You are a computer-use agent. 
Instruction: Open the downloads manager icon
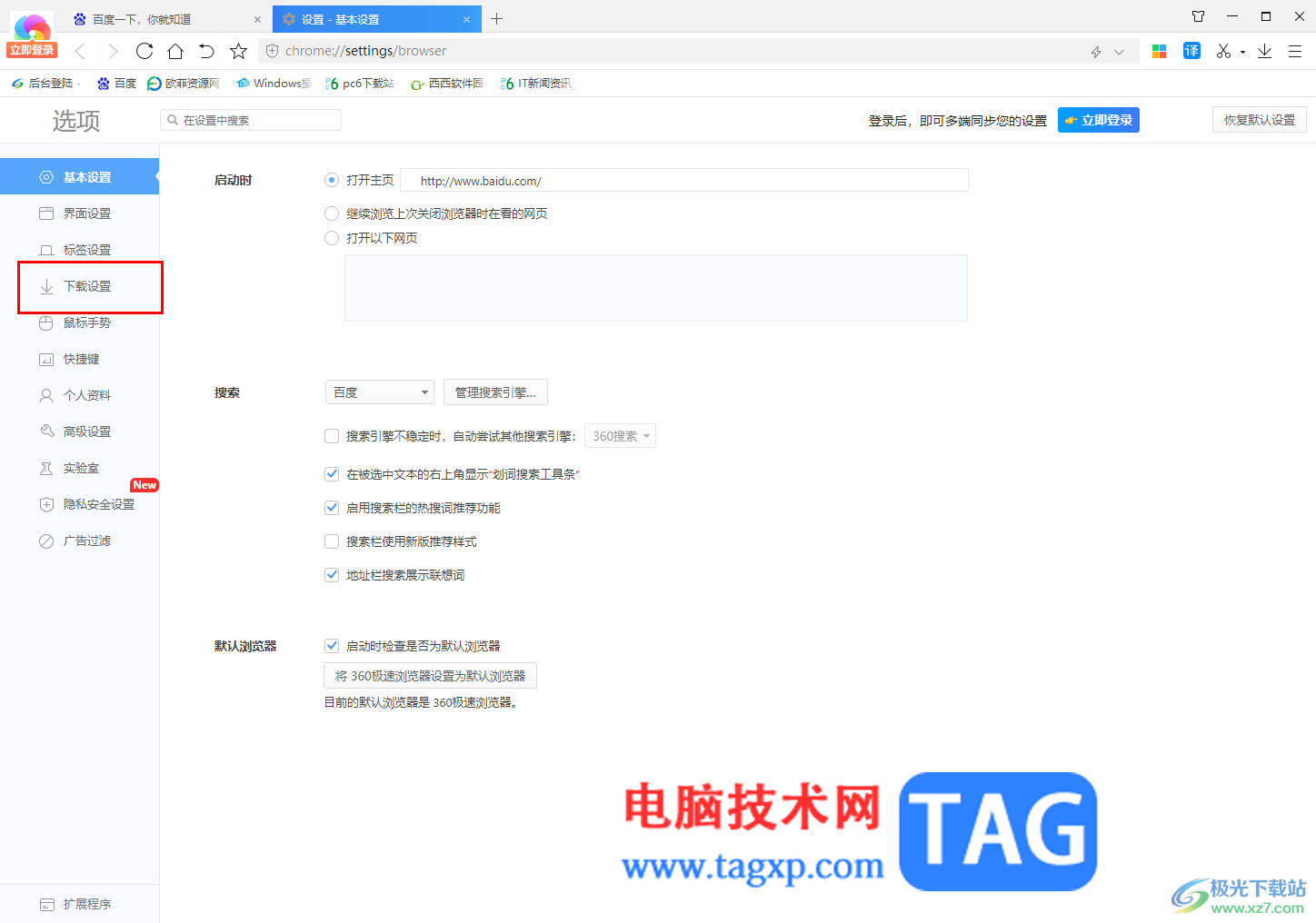tap(1264, 51)
